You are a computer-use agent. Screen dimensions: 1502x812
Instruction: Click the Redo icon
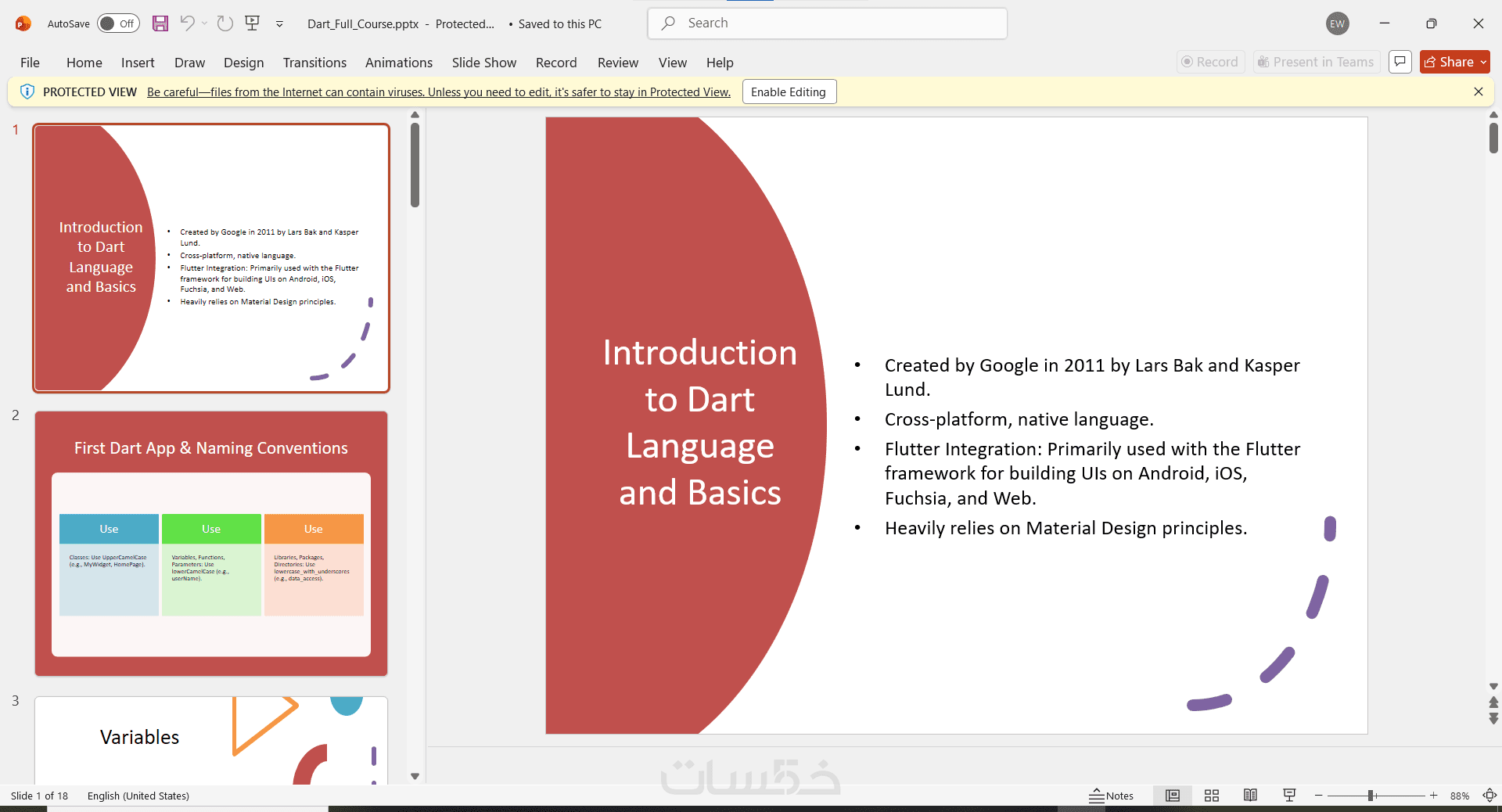(x=225, y=23)
